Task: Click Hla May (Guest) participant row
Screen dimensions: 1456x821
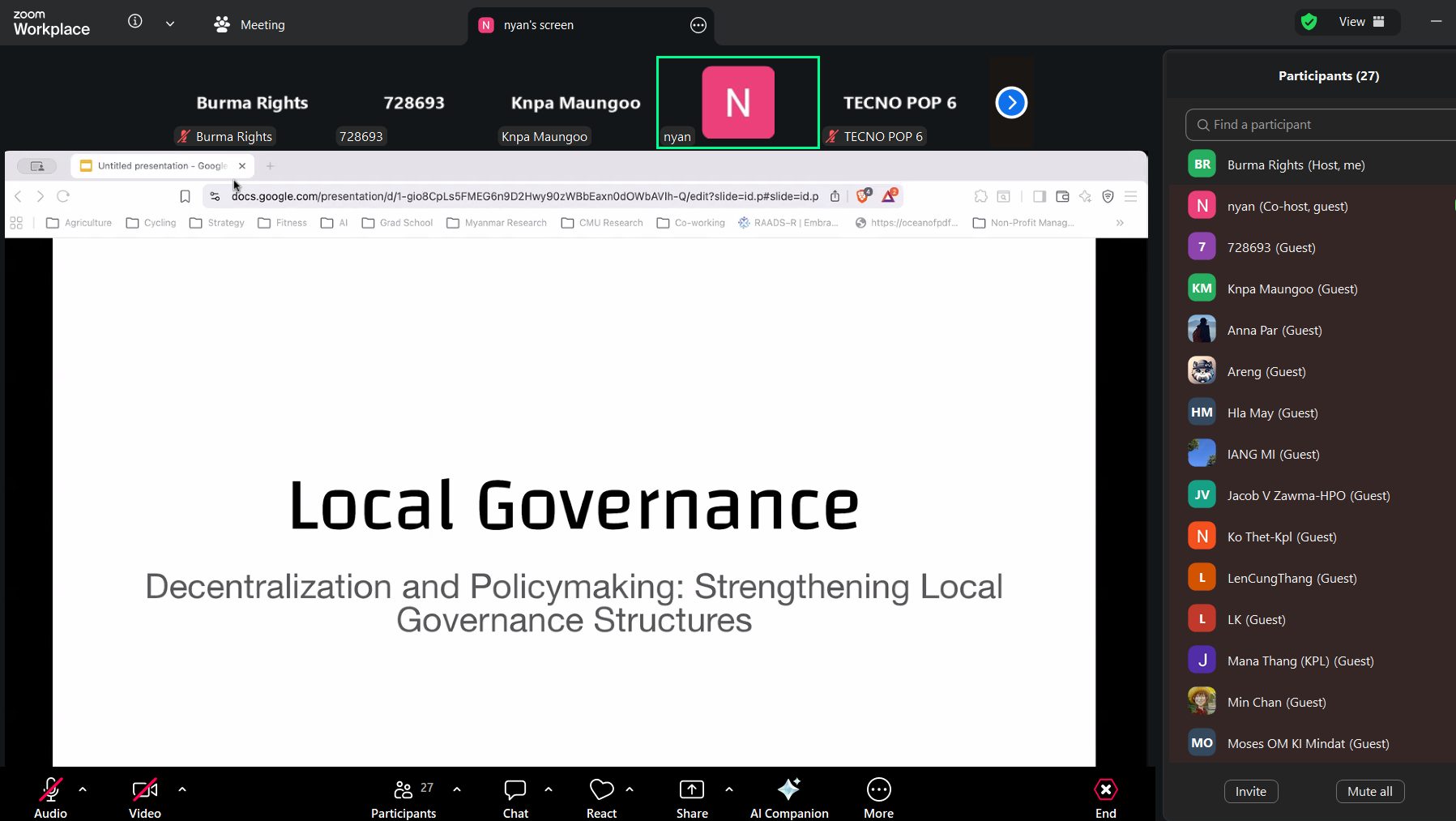Action: tap(1313, 413)
